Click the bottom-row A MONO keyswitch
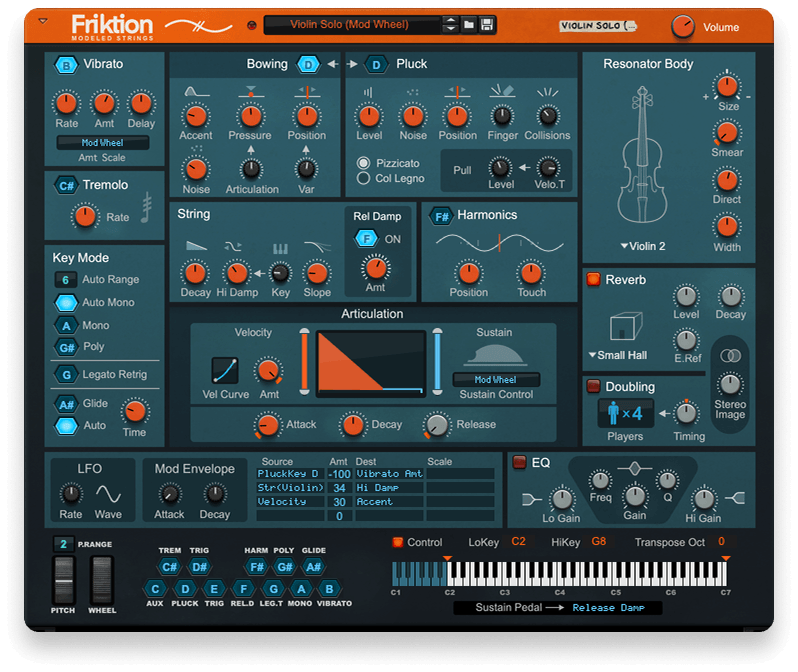 point(301,589)
